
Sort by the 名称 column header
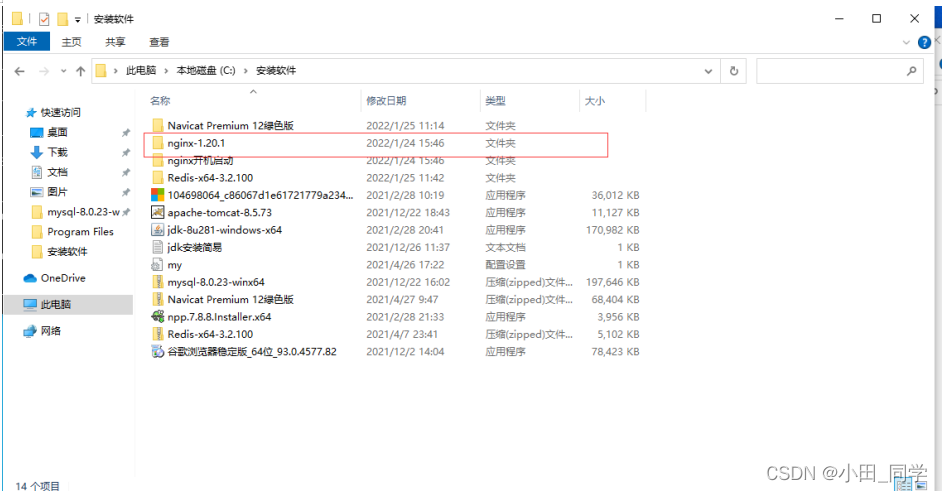[160, 101]
